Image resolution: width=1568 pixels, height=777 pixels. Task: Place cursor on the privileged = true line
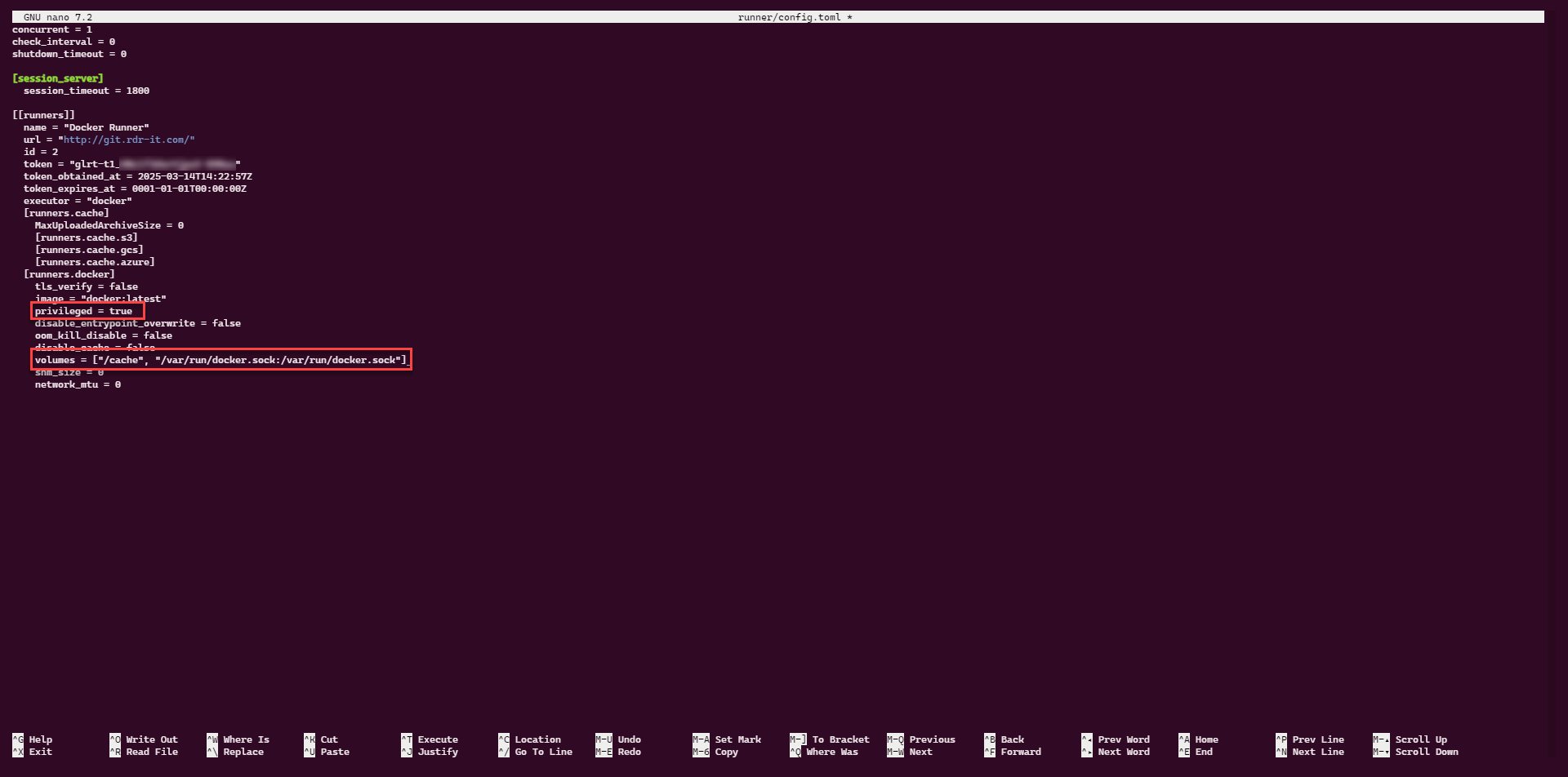[x=83, y=311]
